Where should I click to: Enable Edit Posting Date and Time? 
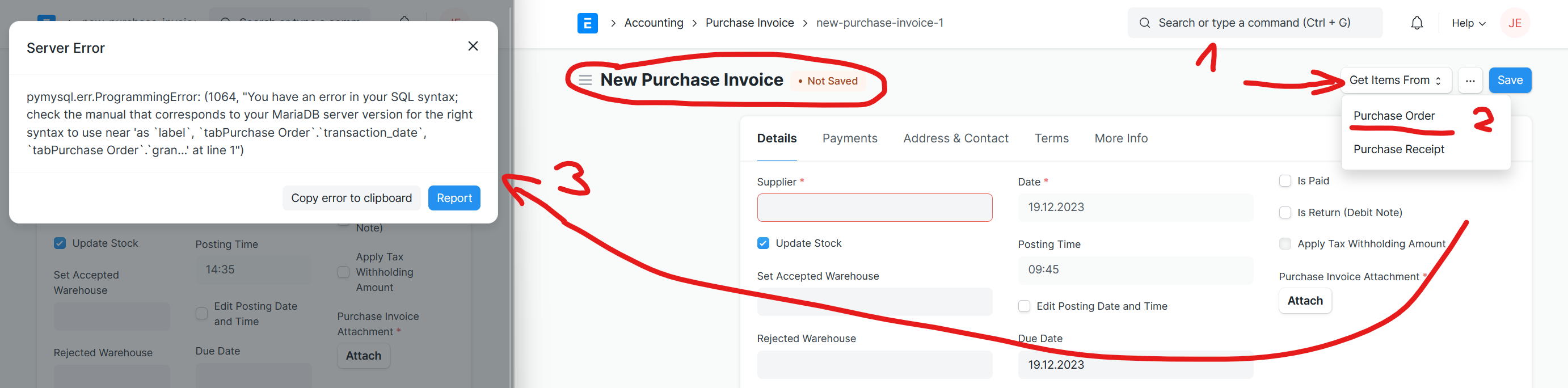(x=1024, y=306)
